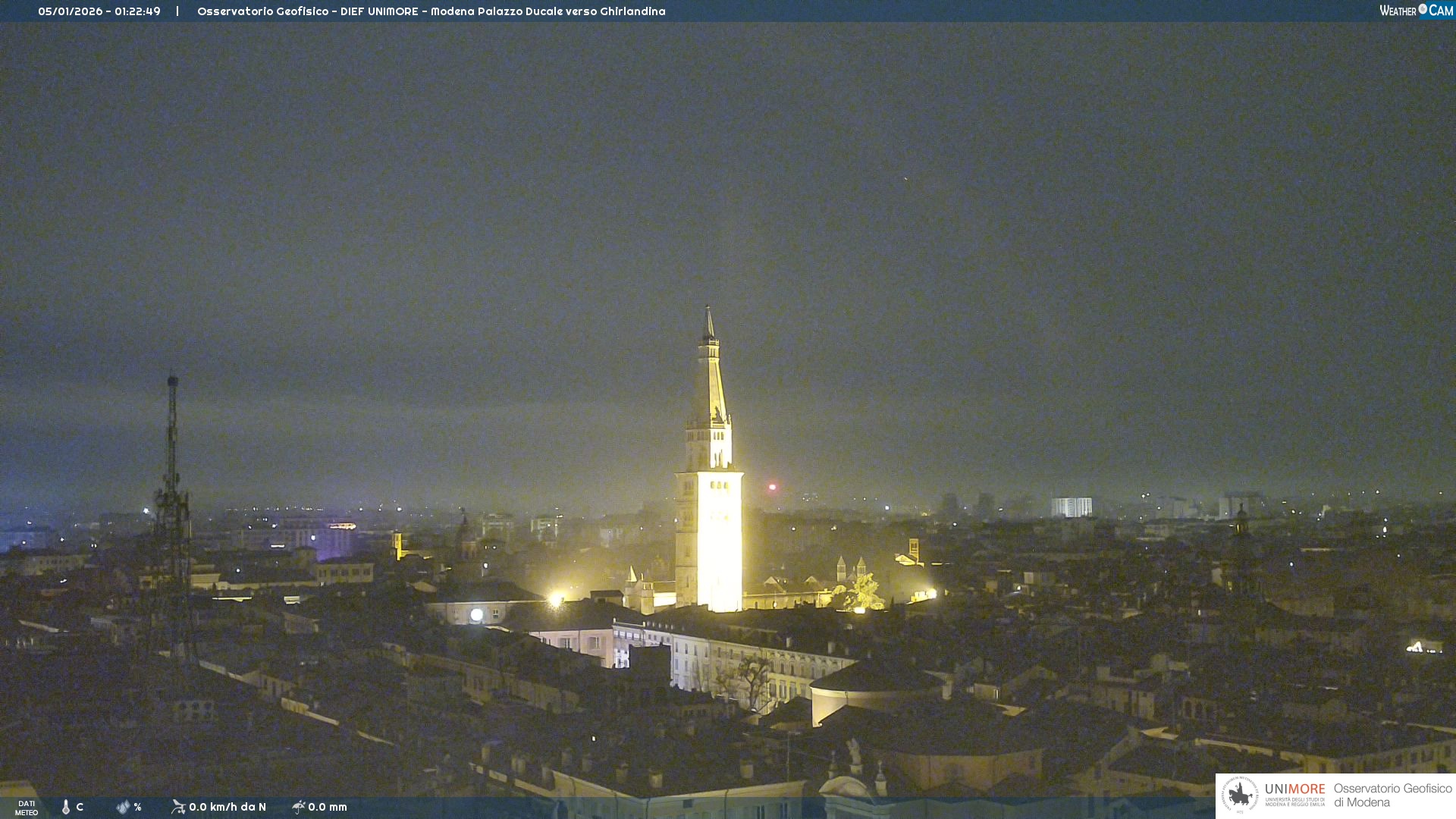Click the 0.0 km/h da N wind reading
The width and height of the screenshot is (1456, 819).
(x=227, y=807)
